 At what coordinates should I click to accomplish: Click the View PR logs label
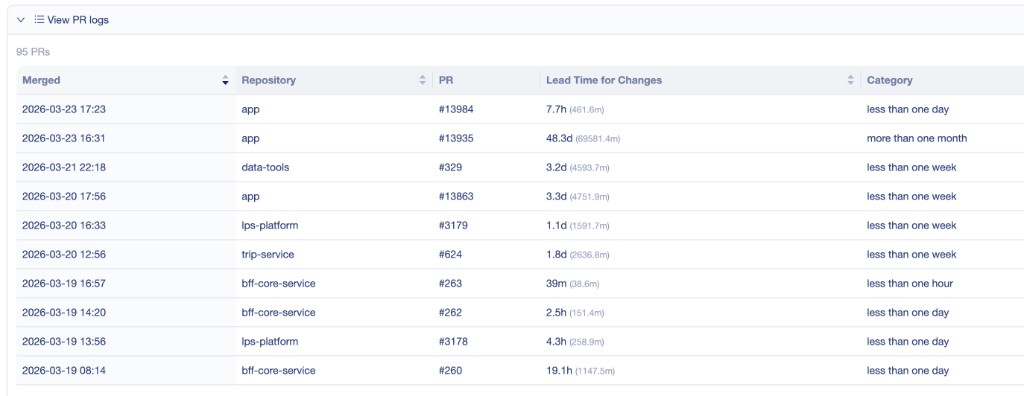[x=78, y=20]
